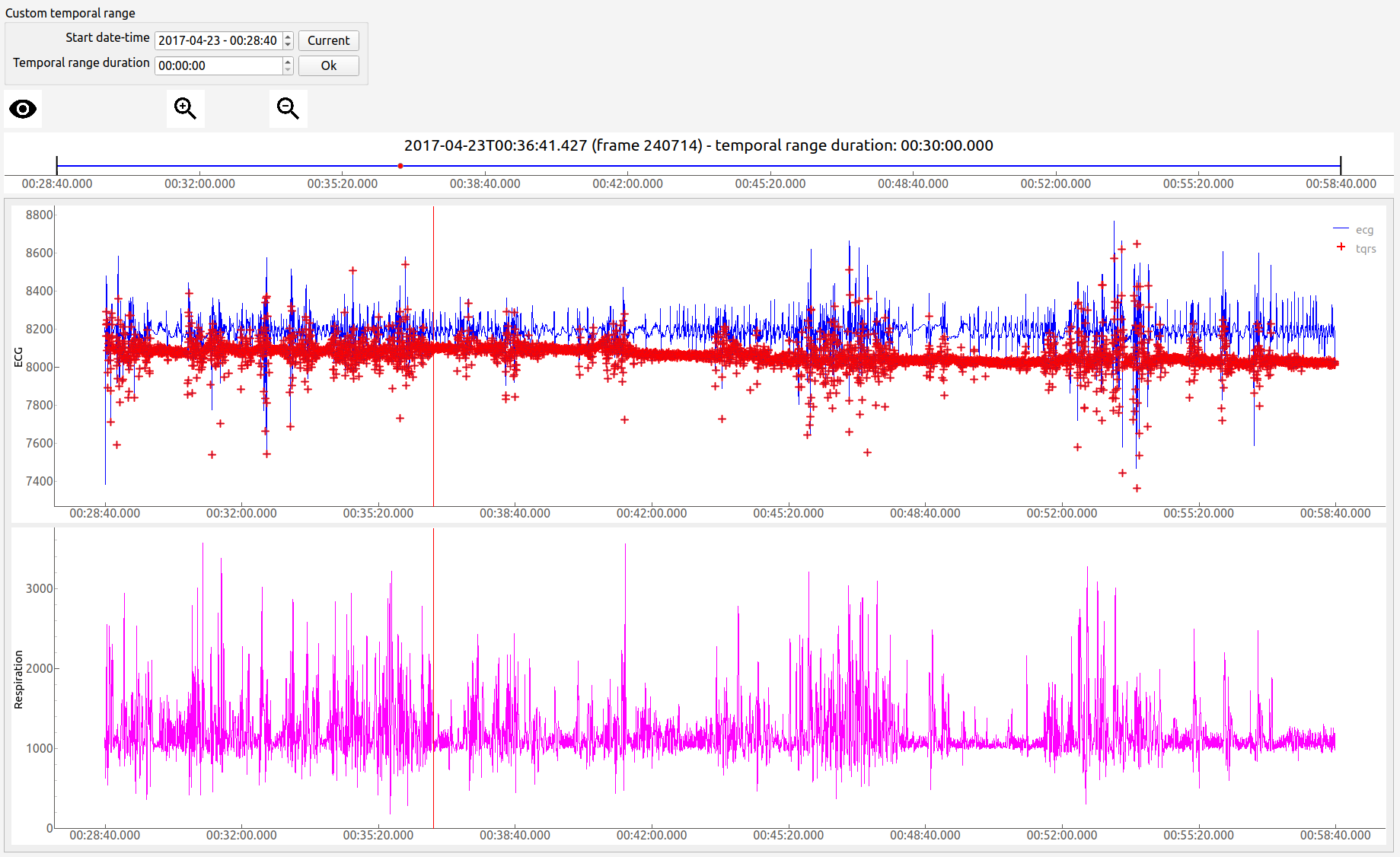The width and height of the screenshot is (1400, 857).
Task: Focus the Start date-time input field
Action: [x=218, y=40]
